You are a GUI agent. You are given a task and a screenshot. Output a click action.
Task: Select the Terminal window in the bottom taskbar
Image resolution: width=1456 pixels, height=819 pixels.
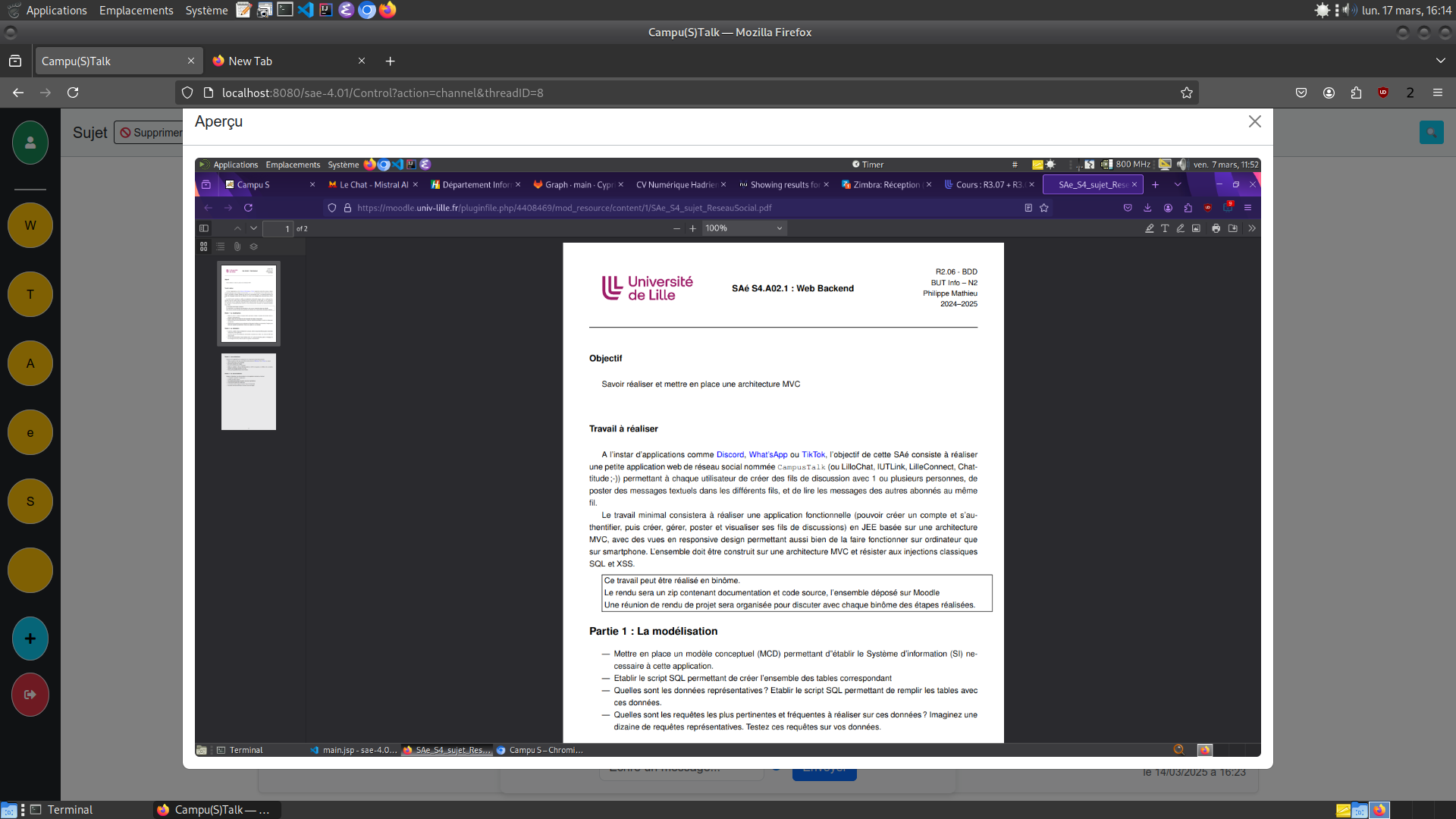click(70, 810)
